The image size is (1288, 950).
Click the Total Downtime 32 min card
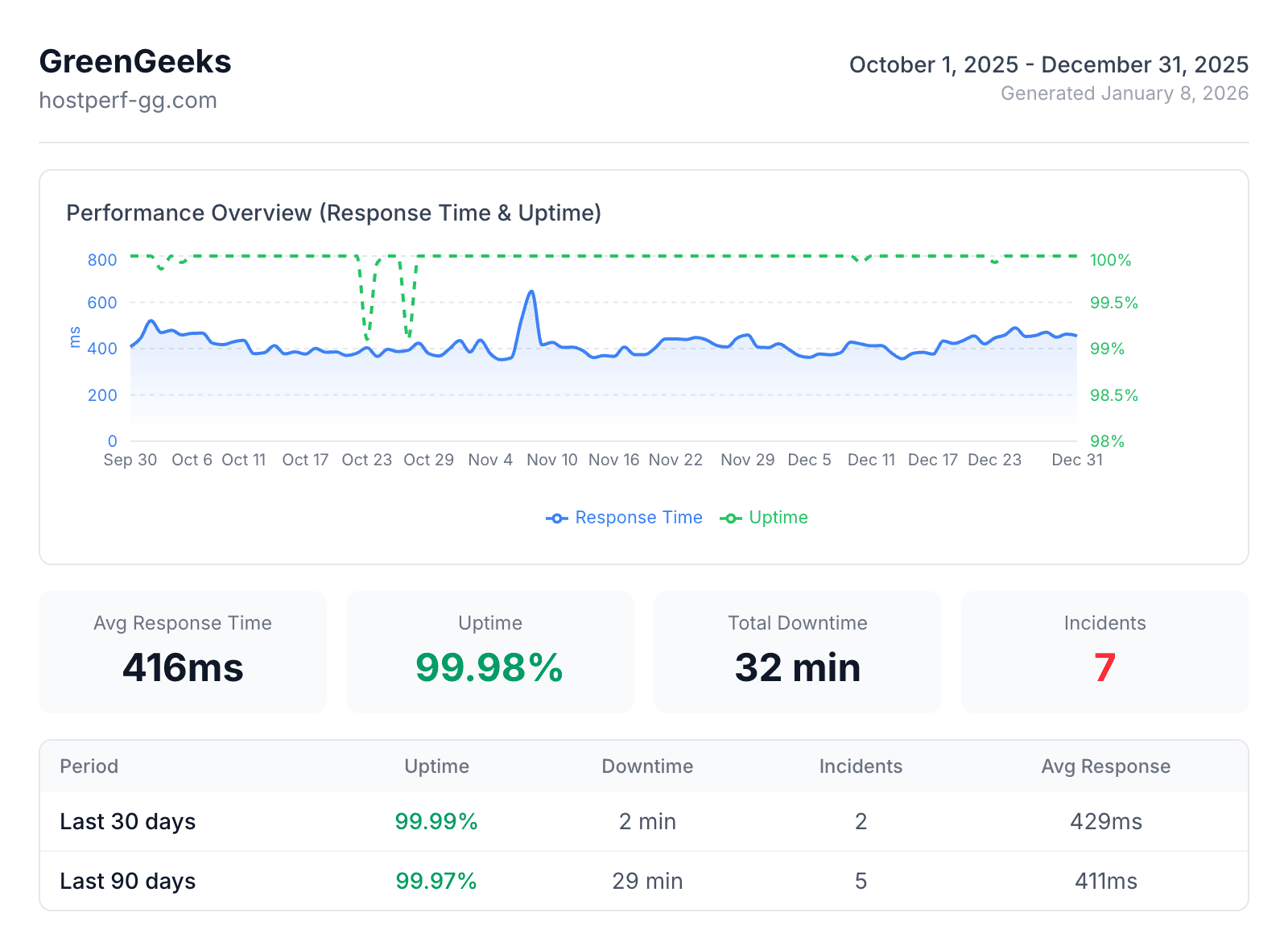pos(797,652)
